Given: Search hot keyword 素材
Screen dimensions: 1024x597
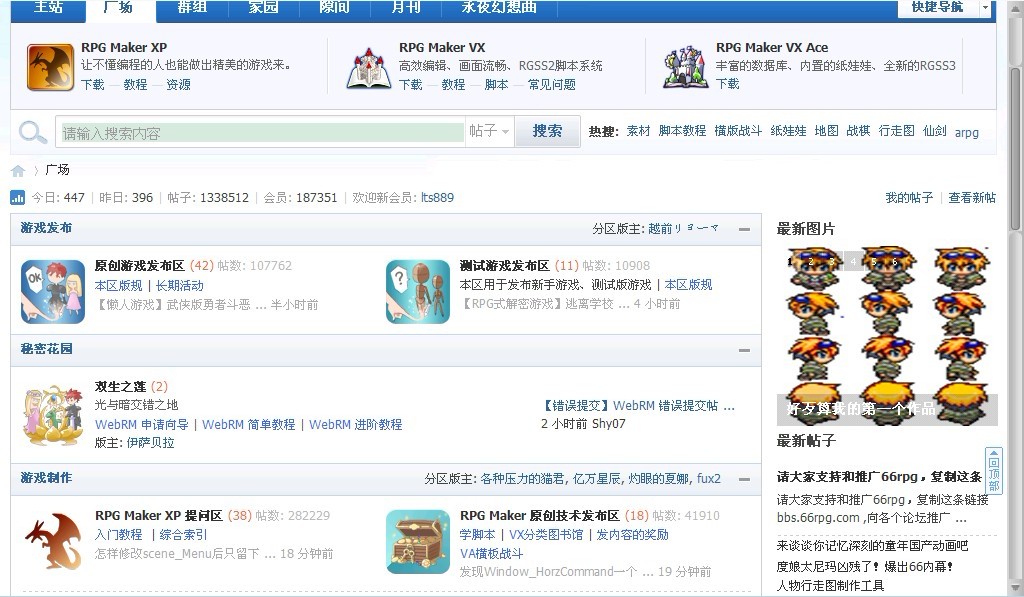Looking at the screenshot, I should (638, 131).
